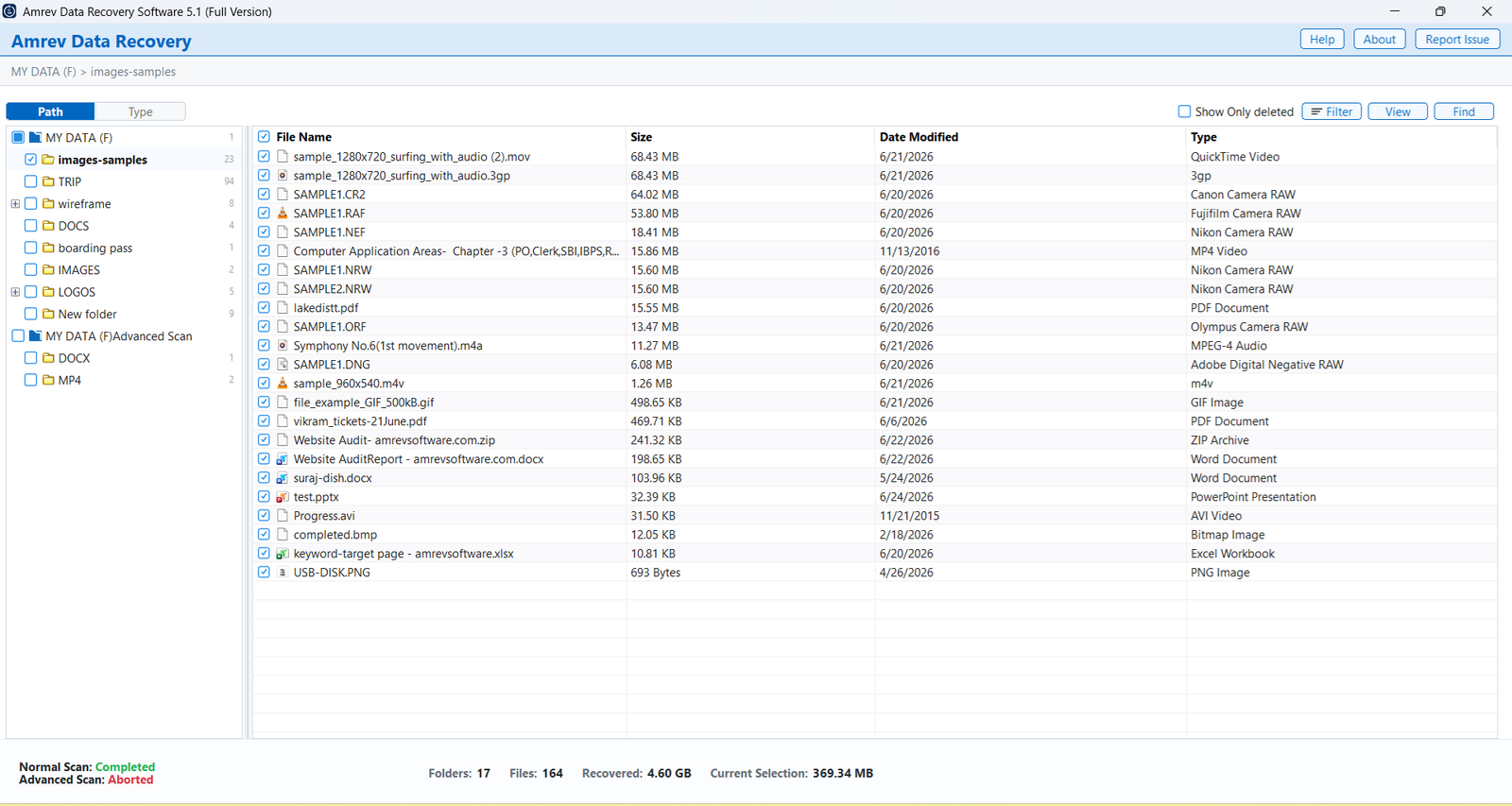Click the Recovered 4.60 GB status value

click(x=669, y=773)
